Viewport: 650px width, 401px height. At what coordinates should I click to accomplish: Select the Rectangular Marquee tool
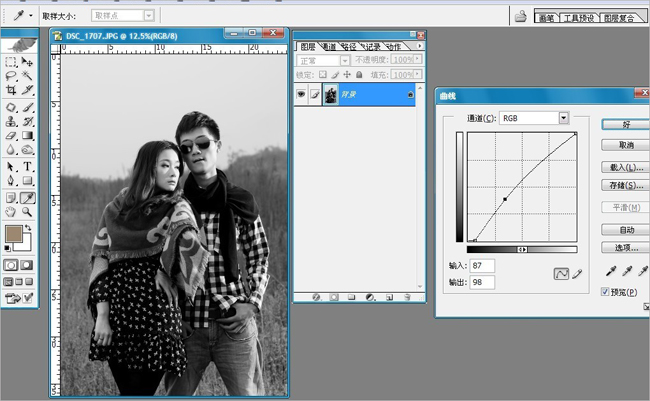[11, 62]
